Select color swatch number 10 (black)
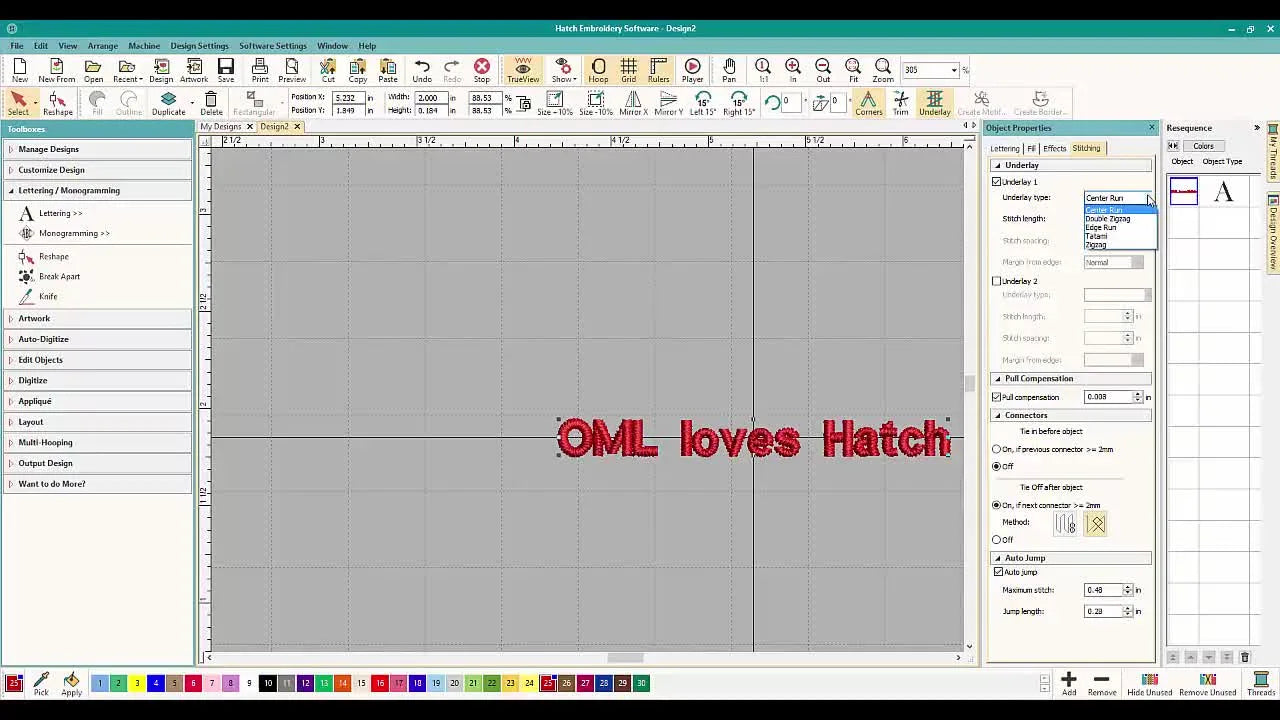This screenshot has height=720, width=1280. [x=268, y=683]
